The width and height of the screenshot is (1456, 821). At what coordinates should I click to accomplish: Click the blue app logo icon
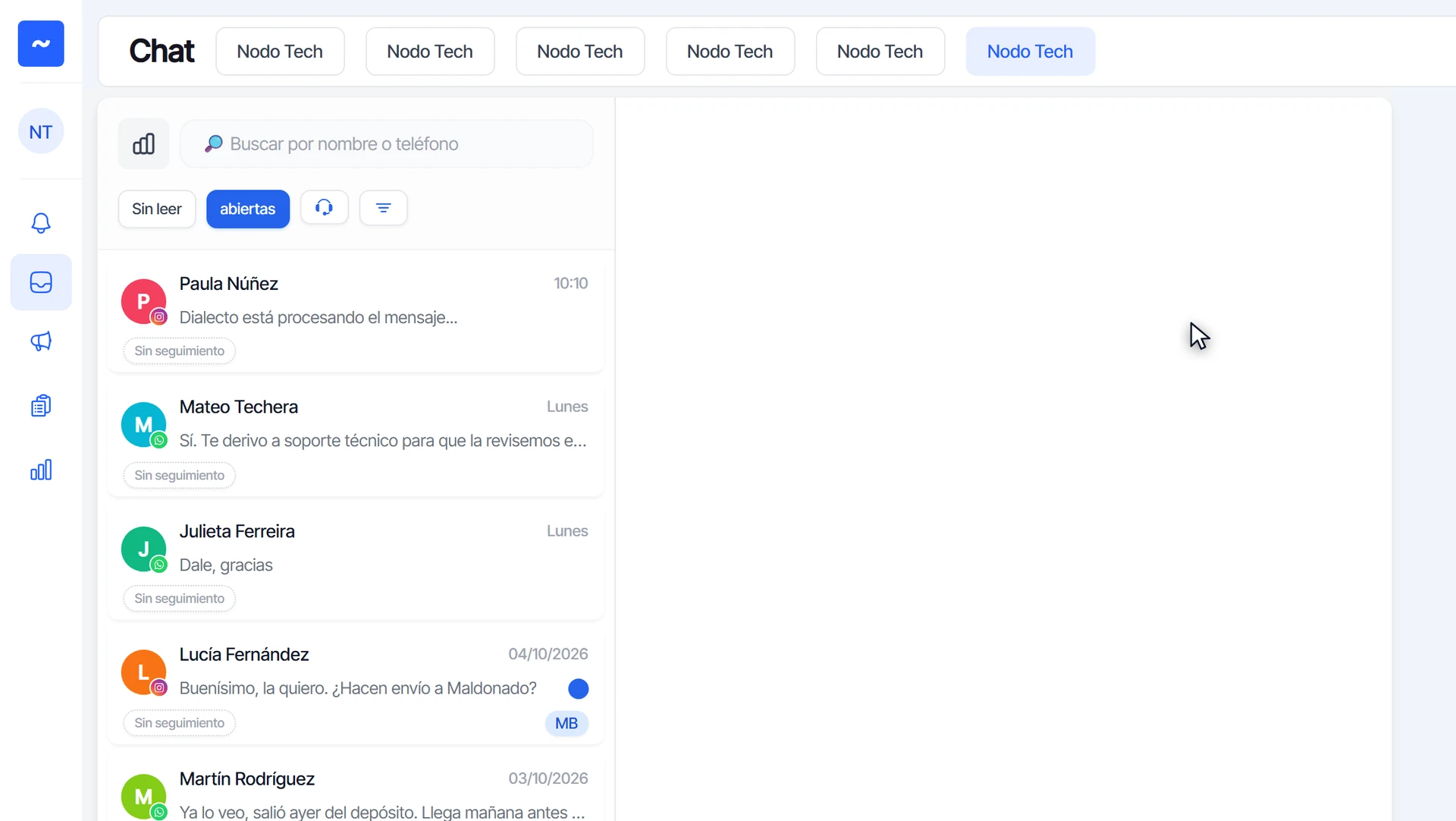[41, 43]
